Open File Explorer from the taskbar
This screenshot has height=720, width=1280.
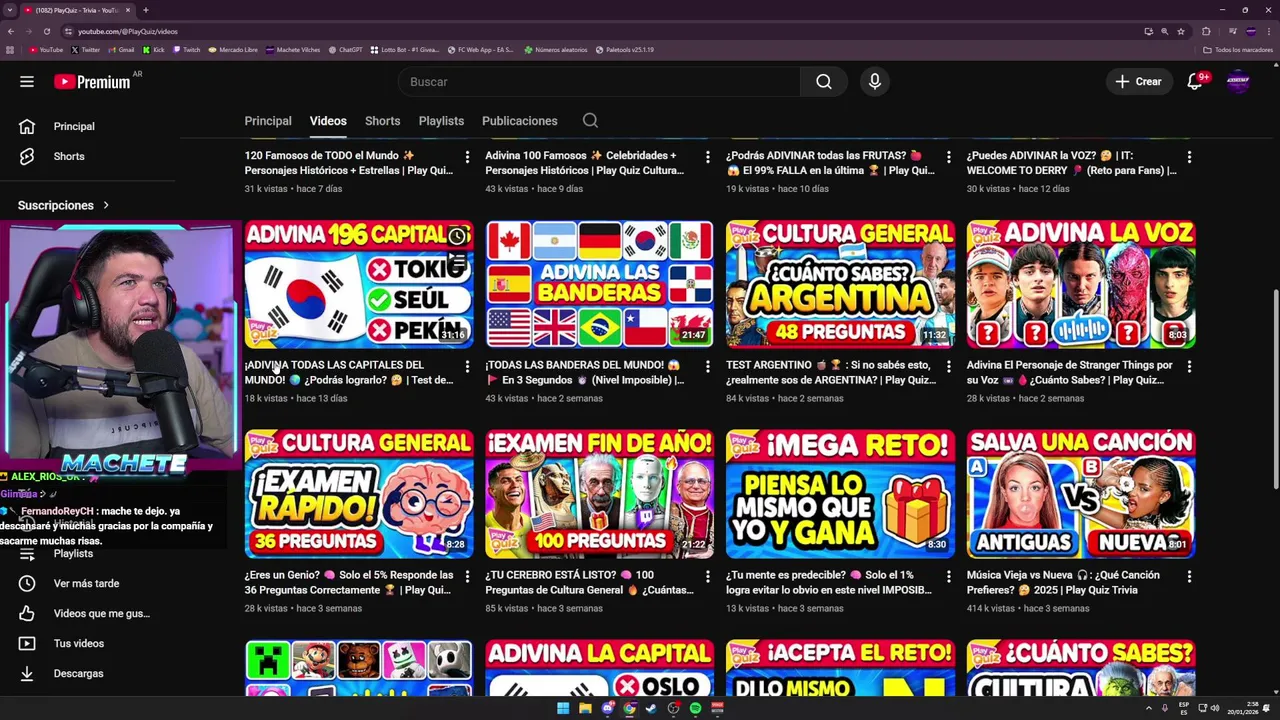tap(585, 708)
